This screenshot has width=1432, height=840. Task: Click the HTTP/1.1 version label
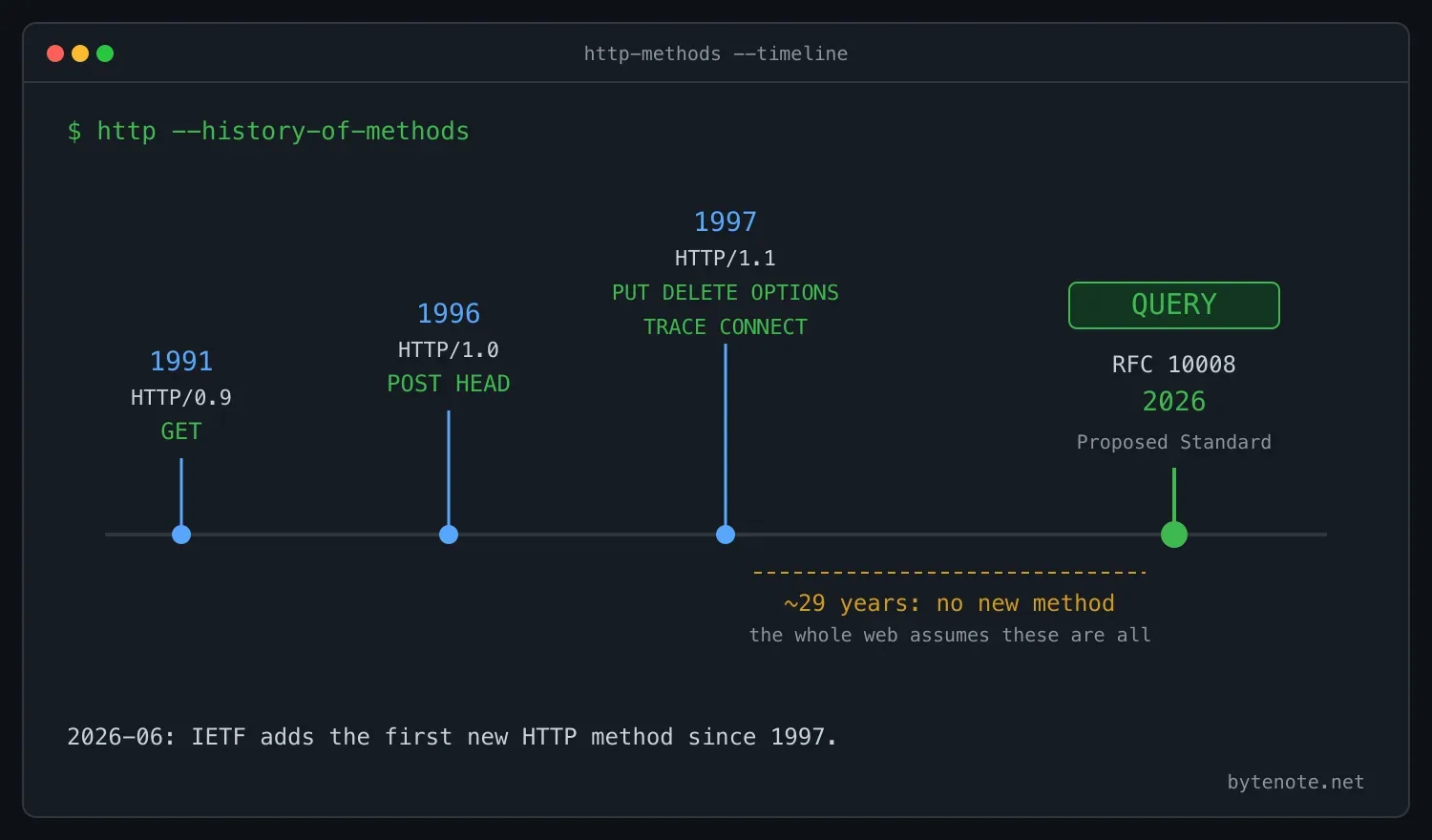726,258
